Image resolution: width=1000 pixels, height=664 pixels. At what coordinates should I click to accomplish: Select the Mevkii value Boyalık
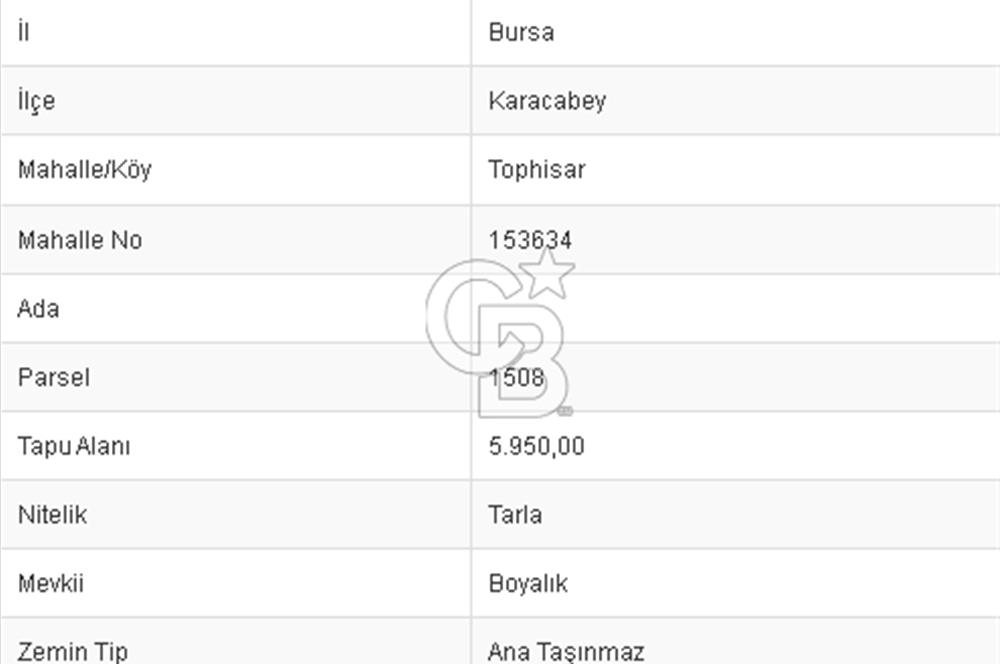[x=528, y=583]
